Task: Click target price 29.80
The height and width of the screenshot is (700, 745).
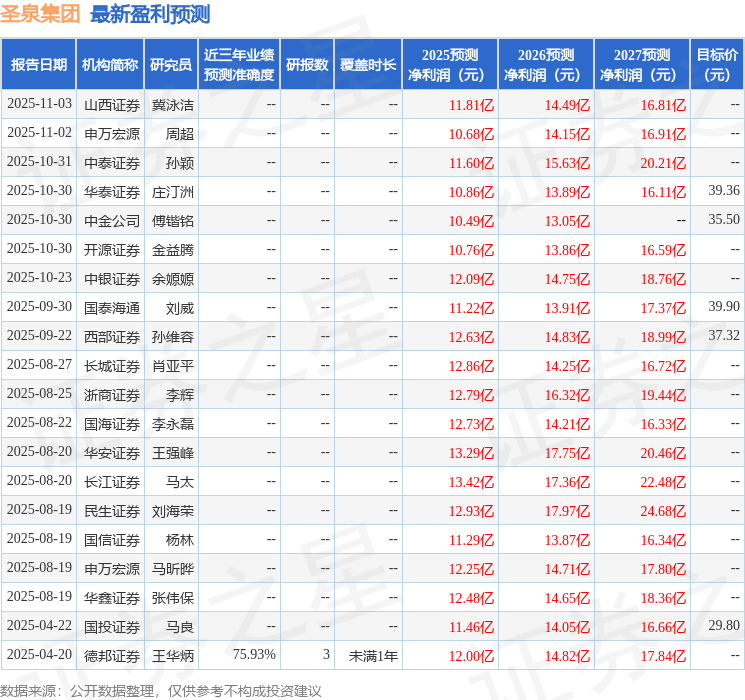Action: [724, 625]
